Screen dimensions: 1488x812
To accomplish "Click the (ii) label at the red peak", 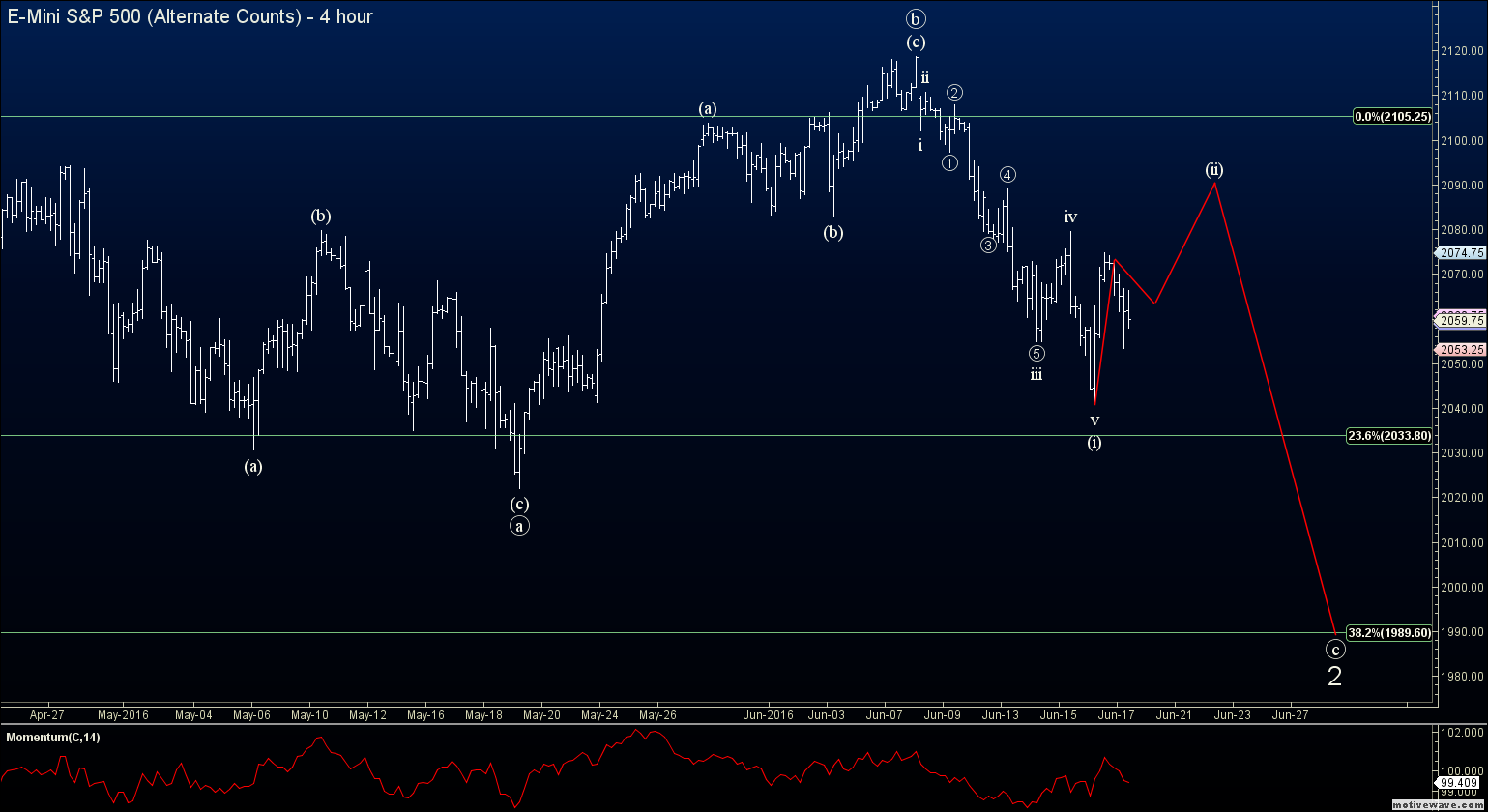I will coord(1214,170).
